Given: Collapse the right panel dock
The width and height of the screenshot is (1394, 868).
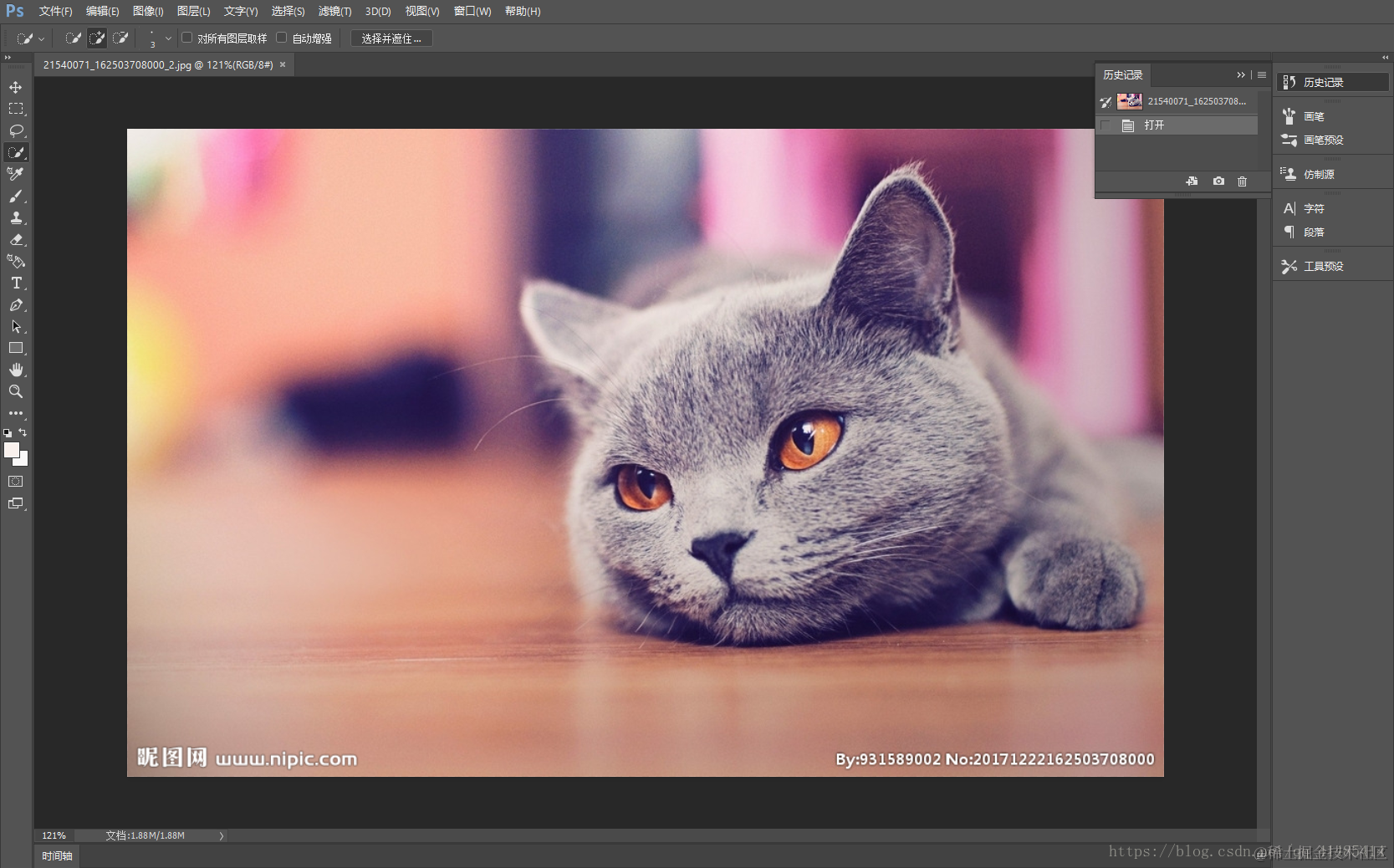Looking at the screenshot, I should tap(1385, 58).
